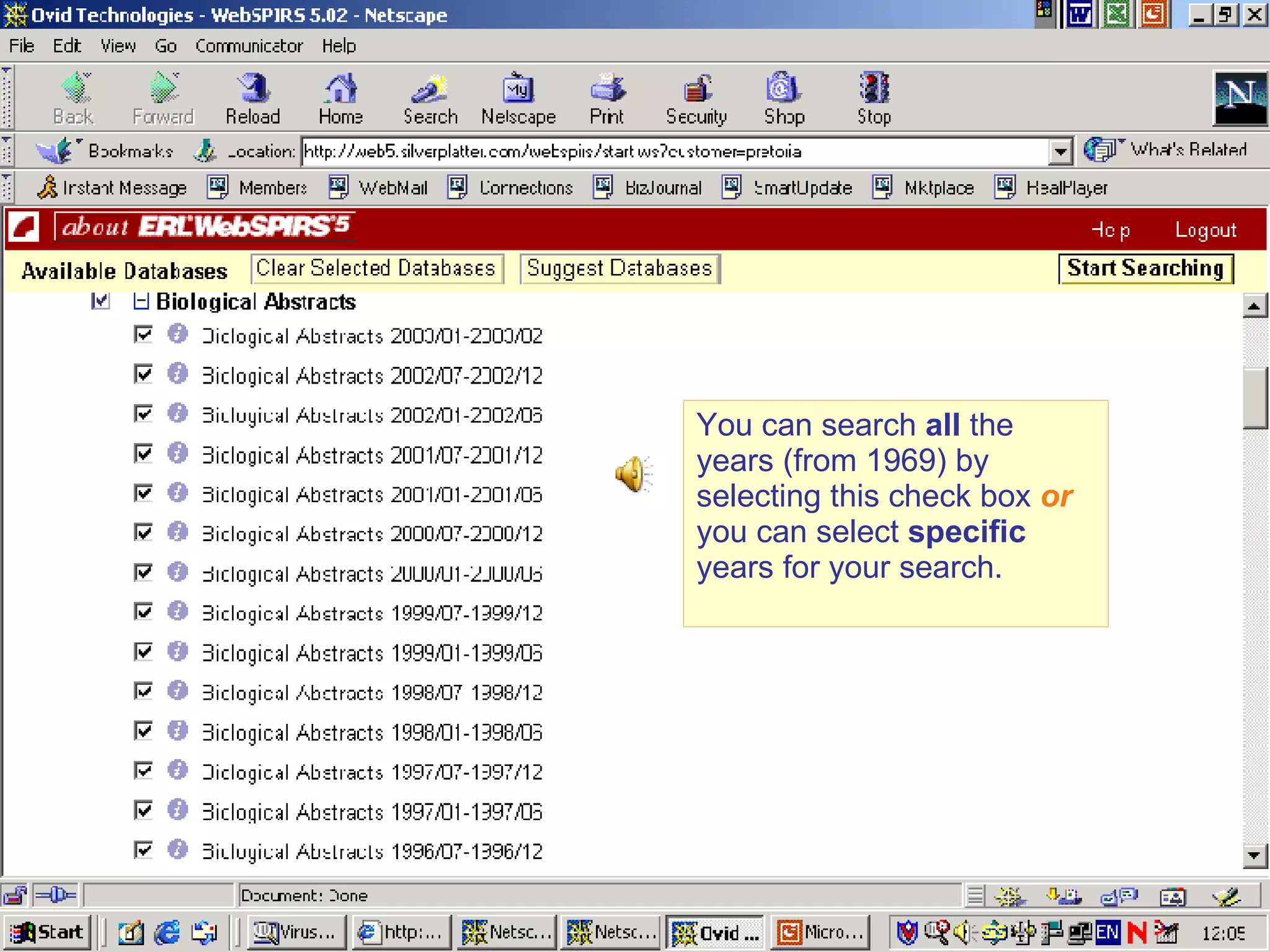Open info icon for Biological Abstracts 1999/07-1999/12
Image resolution: width=1270 pixels, height=952 pixels.
177,611
